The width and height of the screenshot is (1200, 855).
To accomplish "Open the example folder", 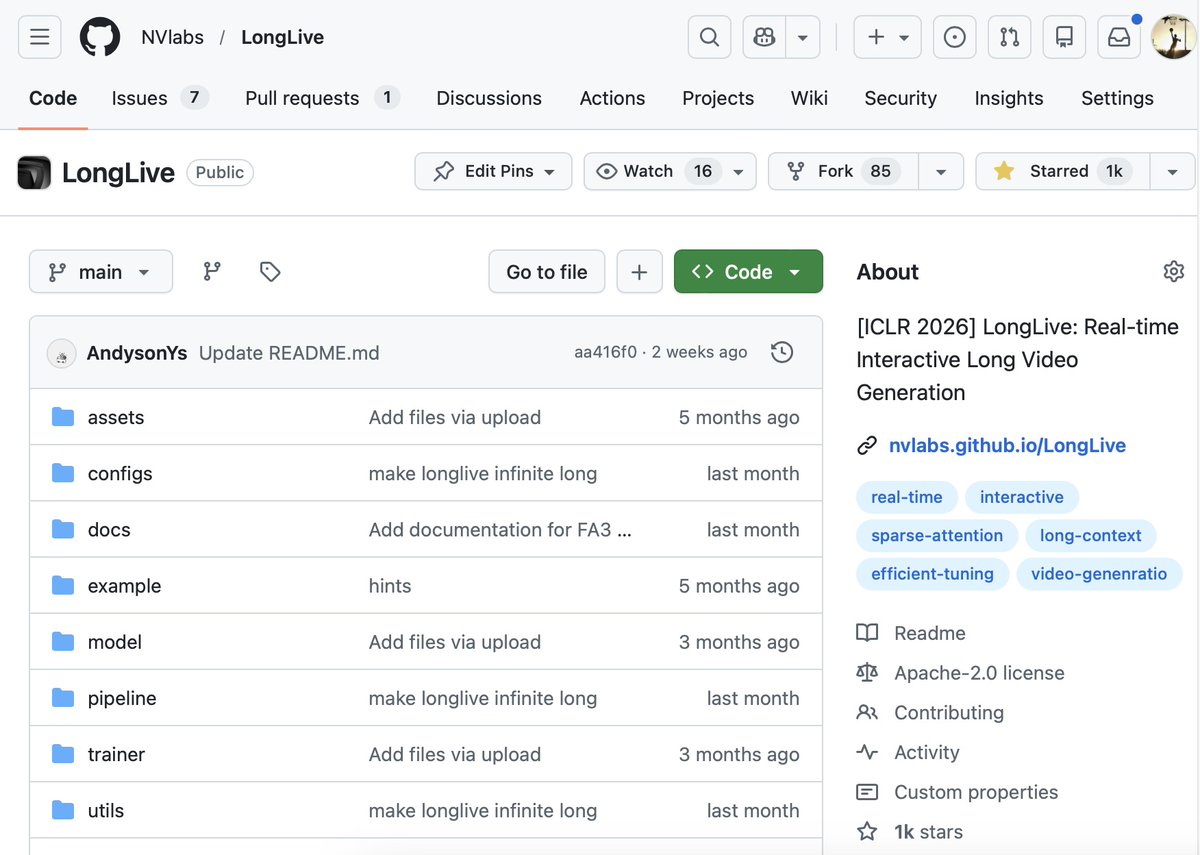I will click(124, 585).
